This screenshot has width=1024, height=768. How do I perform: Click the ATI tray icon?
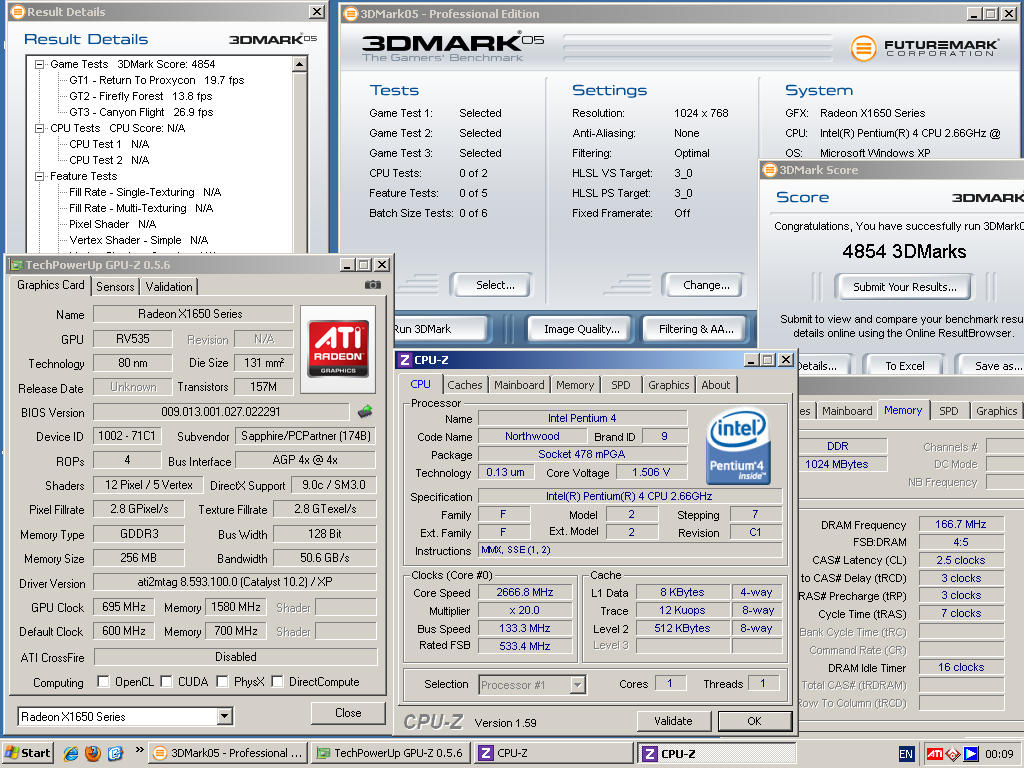[934, 754]
